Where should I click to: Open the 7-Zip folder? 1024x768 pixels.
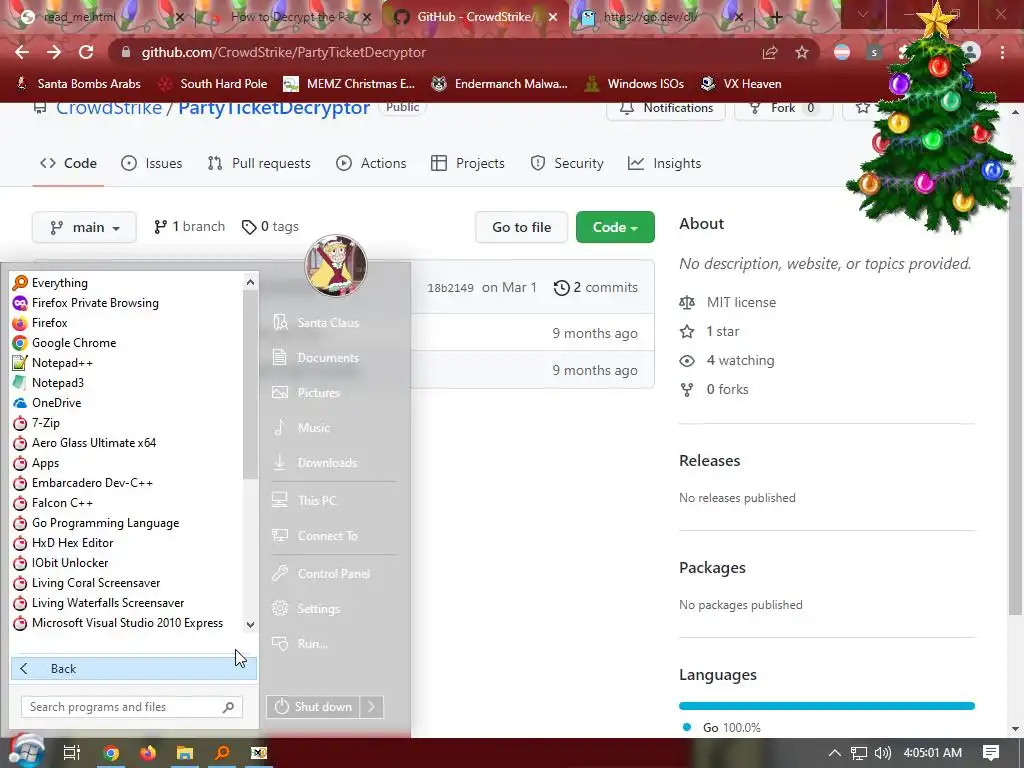36,423
